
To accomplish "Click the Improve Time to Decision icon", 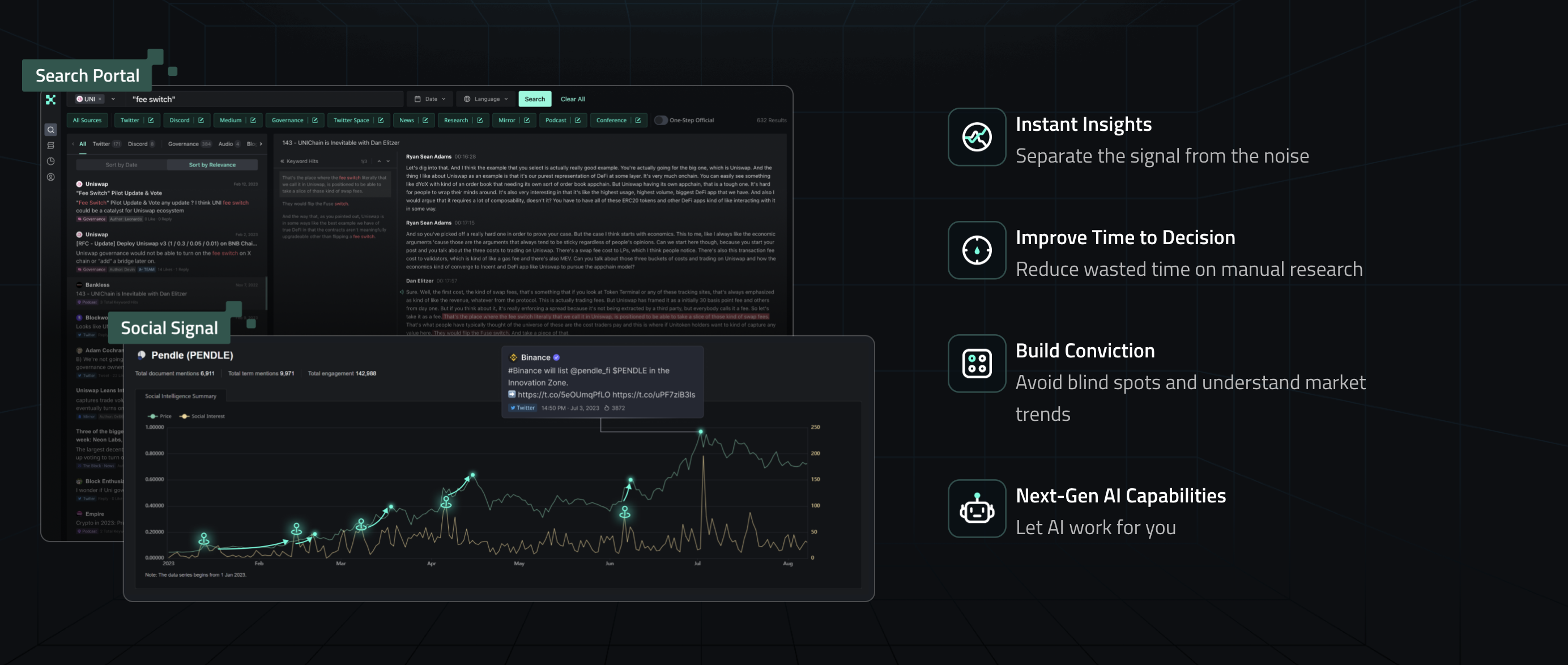I will [977, 250].
